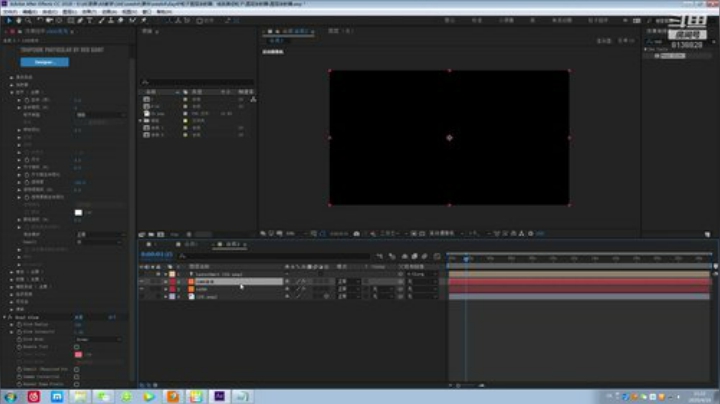720x404 pixels.
Task: Open the Edit menu
Action: [30, 12]
